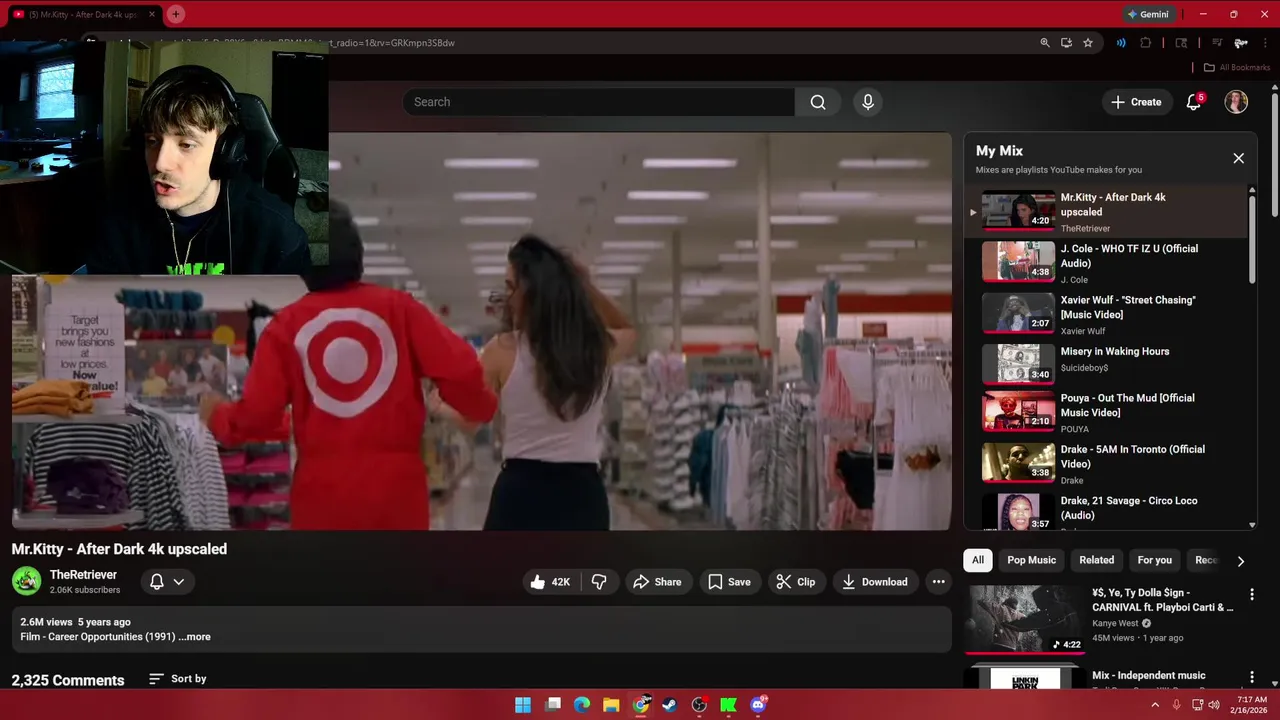
Task: Open the Kanye West channel link
Action: (x=1115, y=623)
